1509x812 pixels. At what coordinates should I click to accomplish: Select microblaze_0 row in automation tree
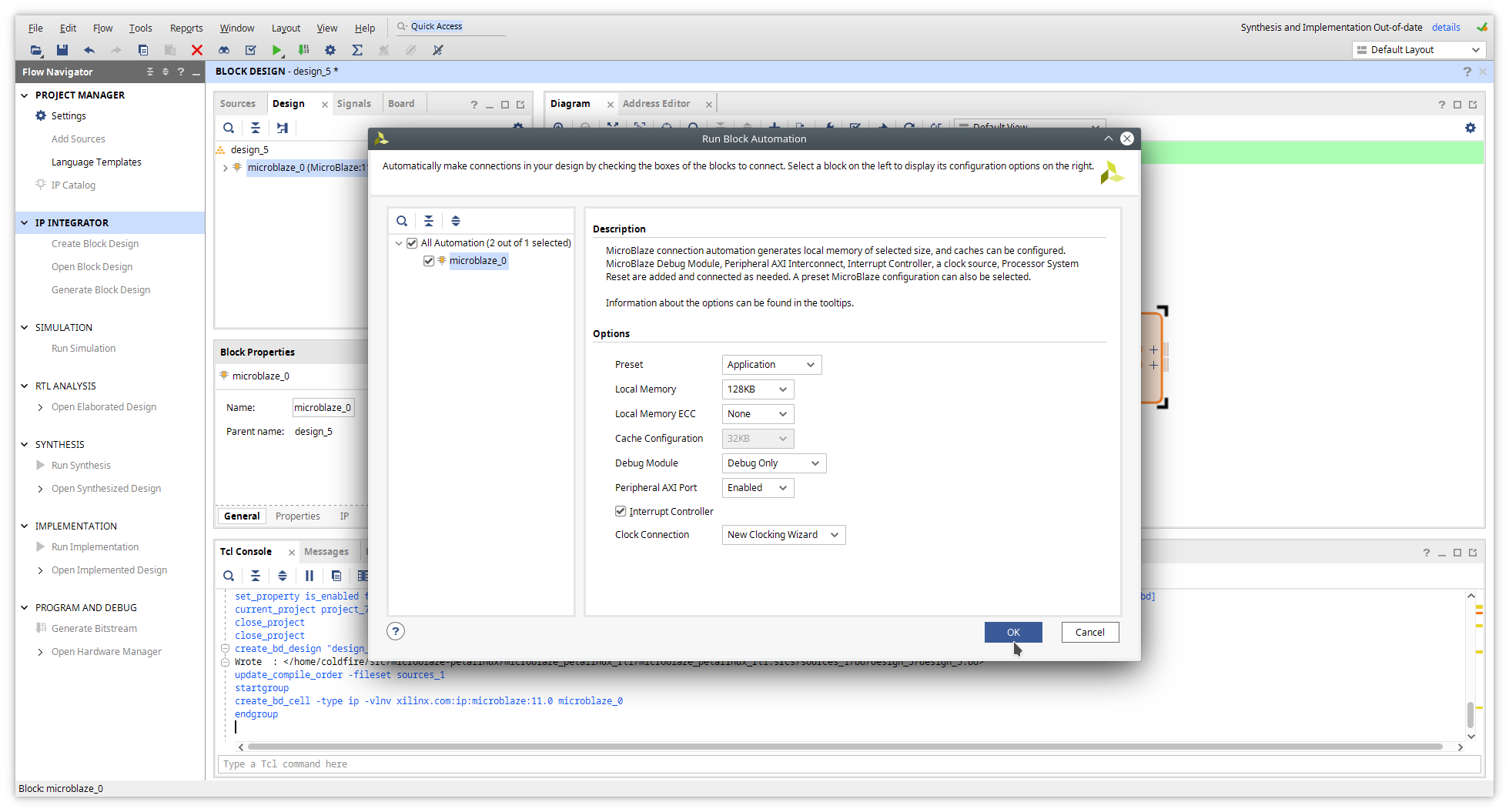[478, 261]
